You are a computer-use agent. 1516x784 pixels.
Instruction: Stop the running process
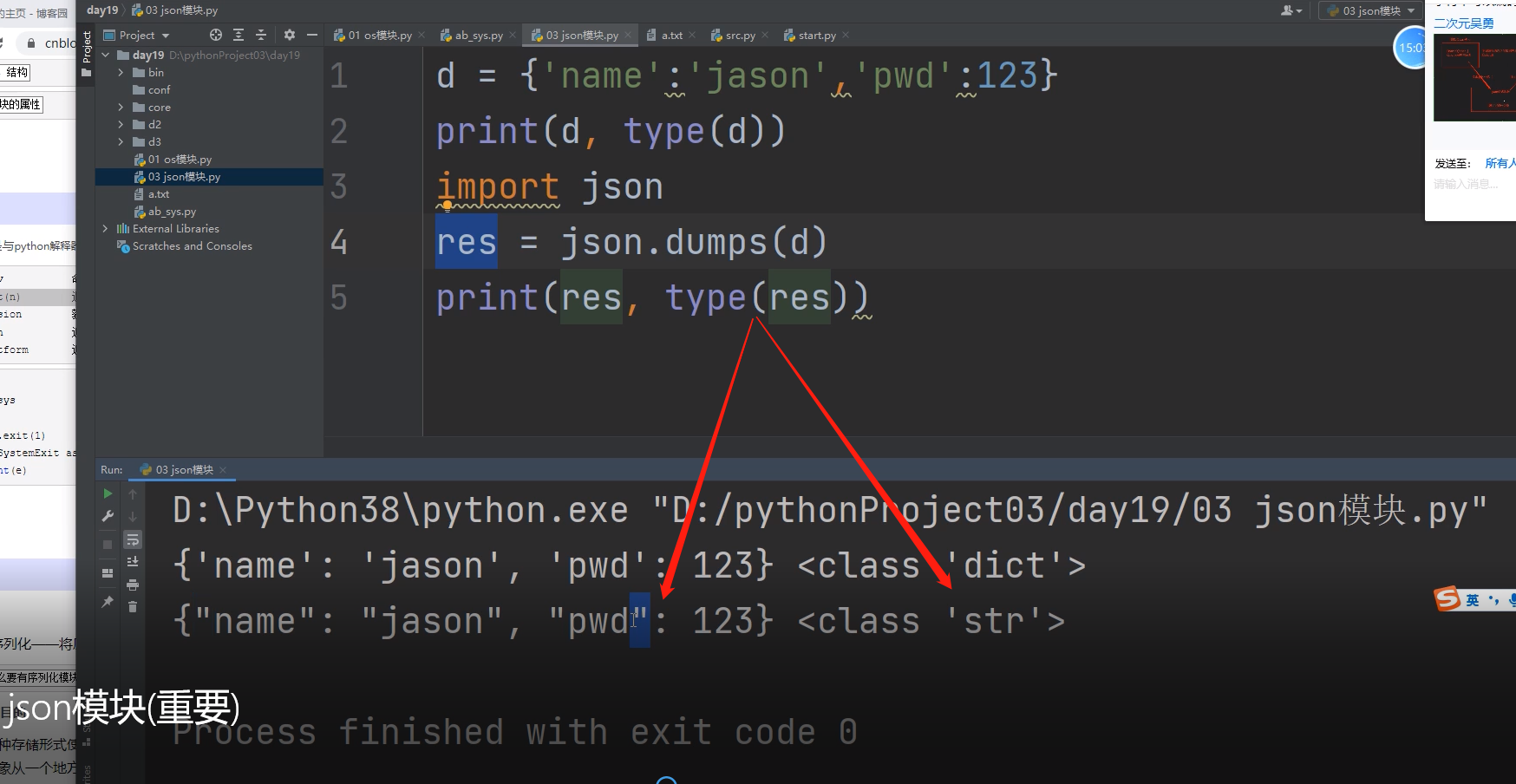[108, 544]
